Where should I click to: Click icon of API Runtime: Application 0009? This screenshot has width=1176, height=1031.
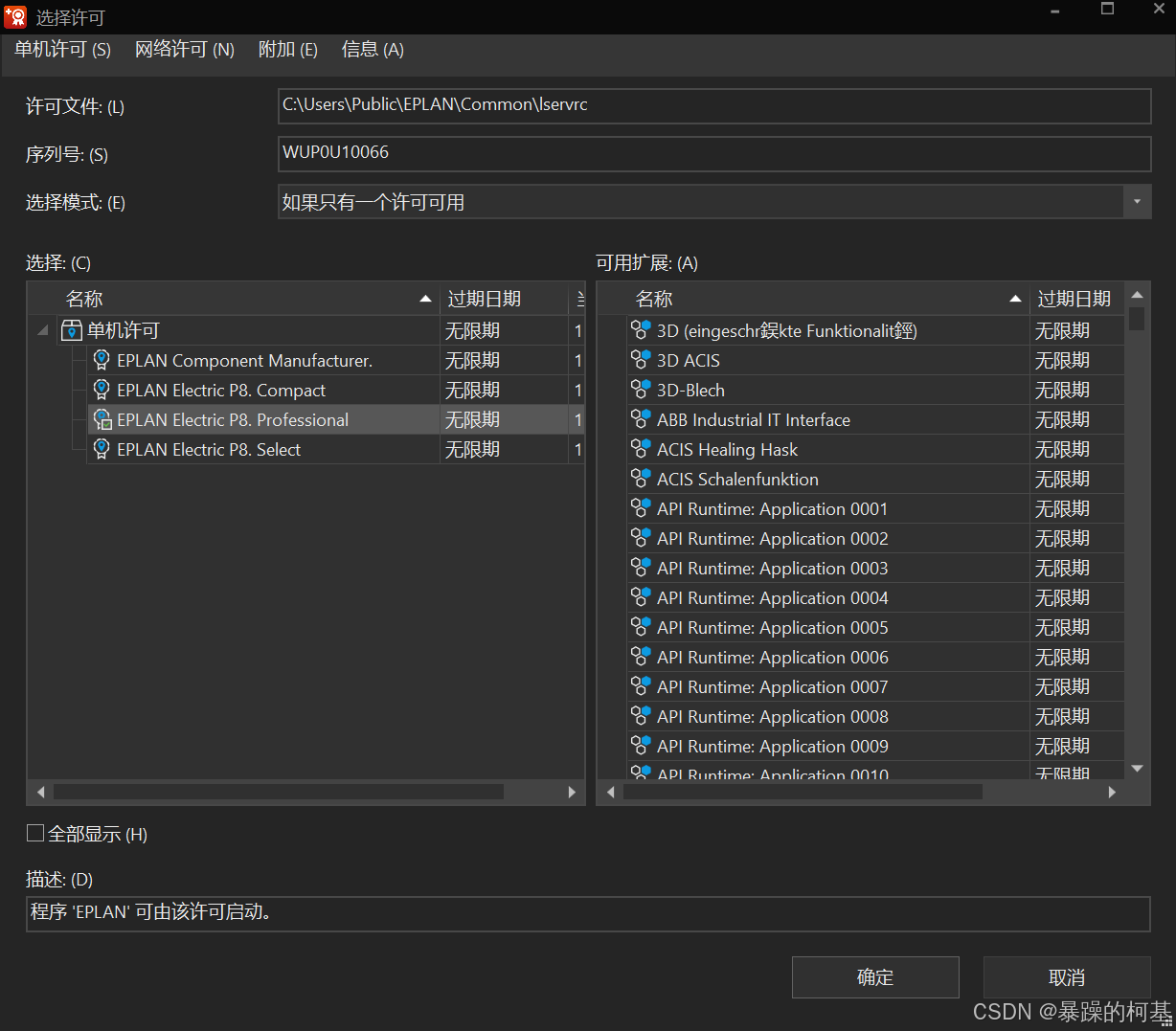click(x=641, y=746)
